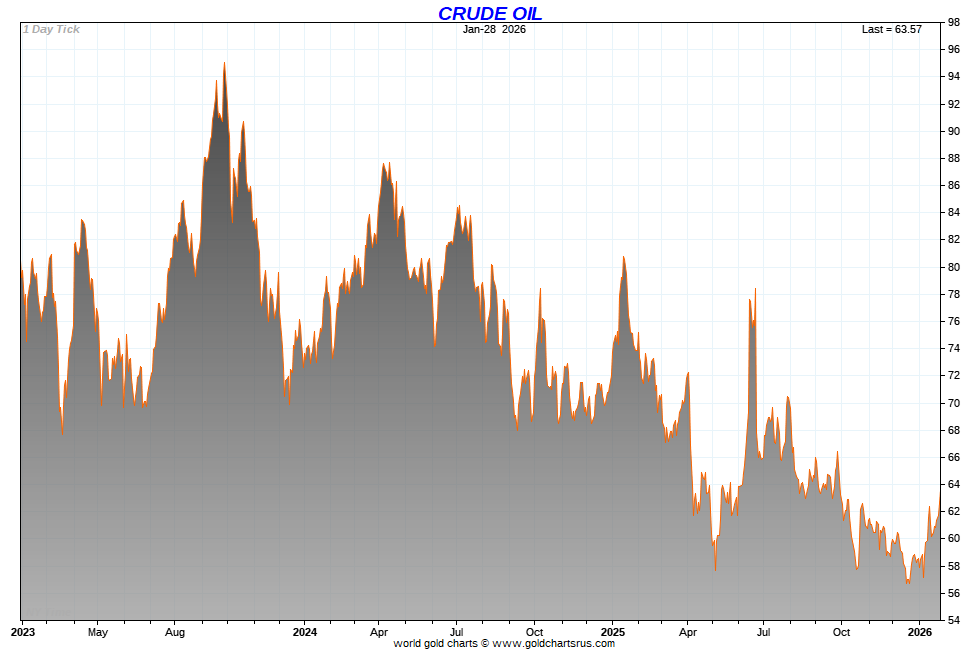
Task: Click the 62 price axis label
Action: [954, 511]
